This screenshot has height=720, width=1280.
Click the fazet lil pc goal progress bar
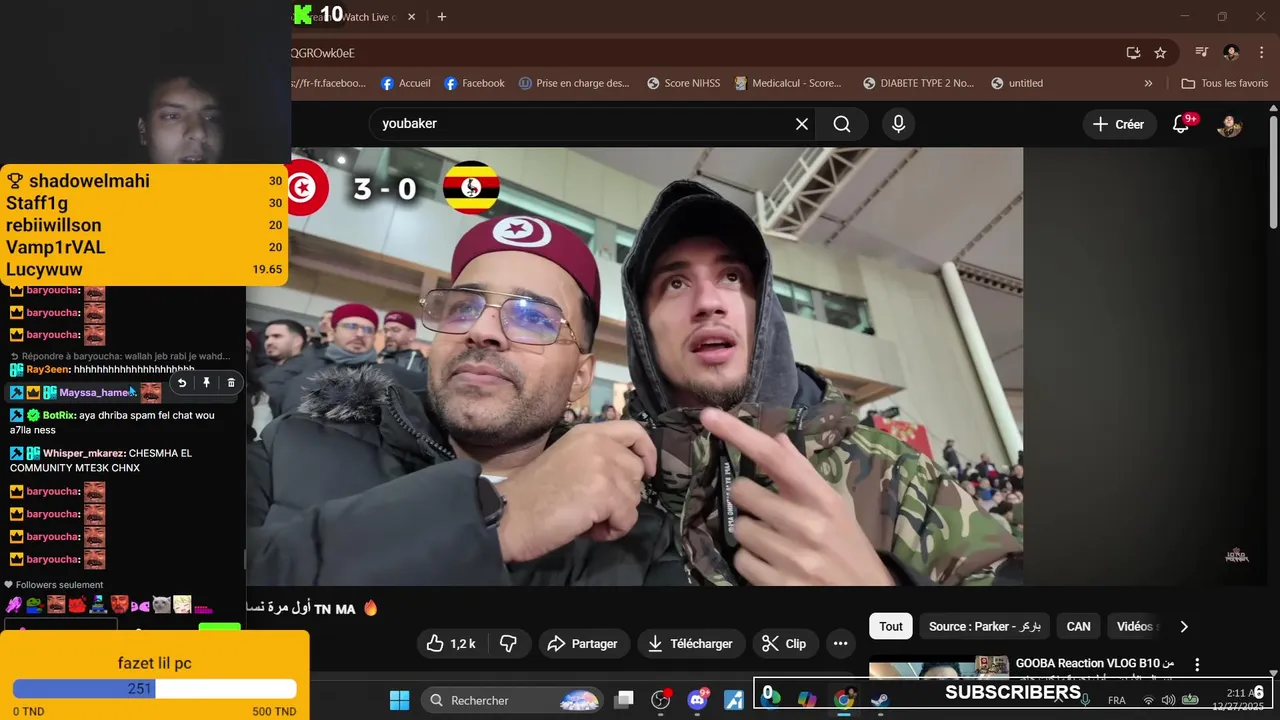coord(154,689)
